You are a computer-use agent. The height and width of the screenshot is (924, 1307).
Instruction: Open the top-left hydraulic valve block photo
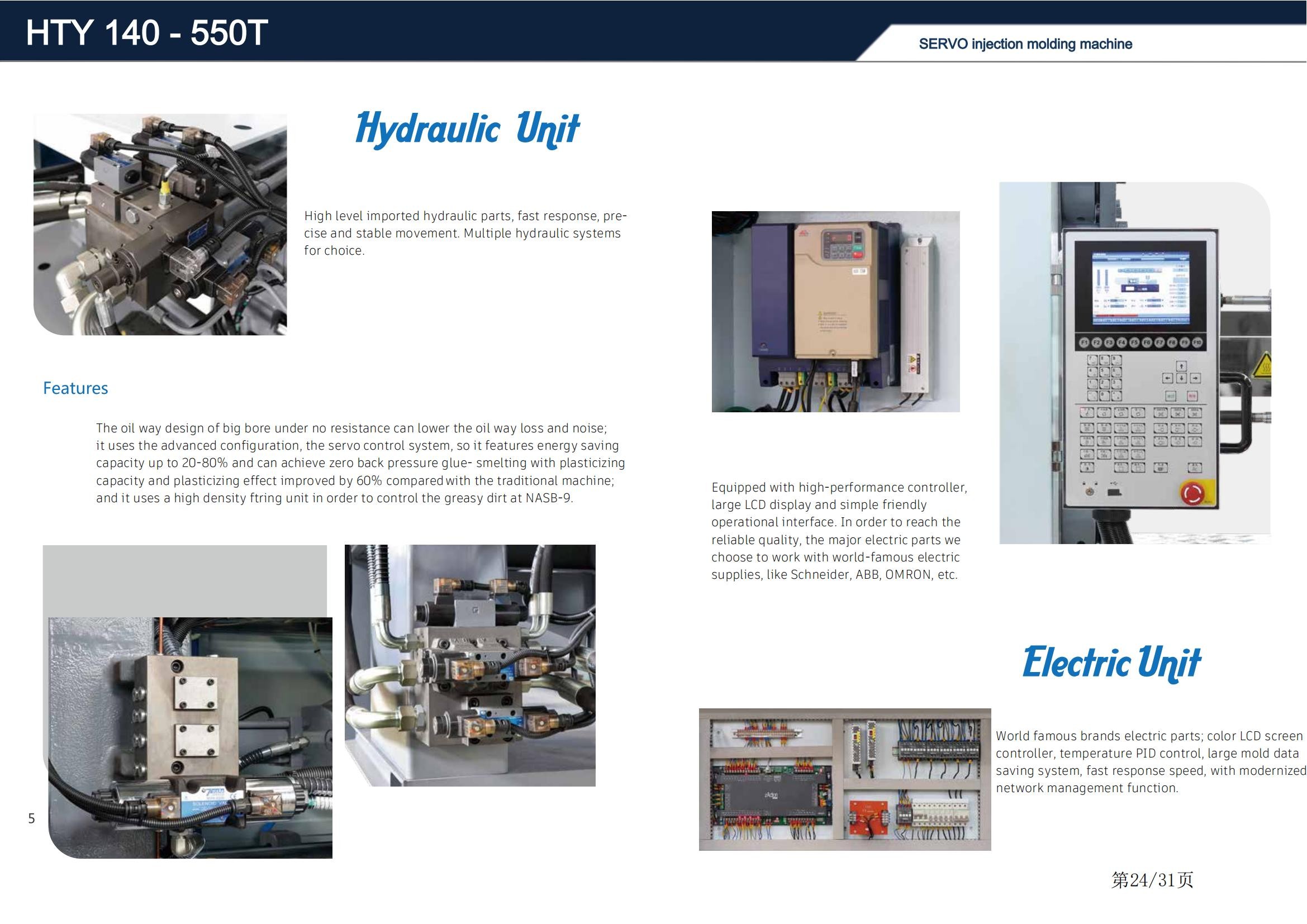pos(160,224)
